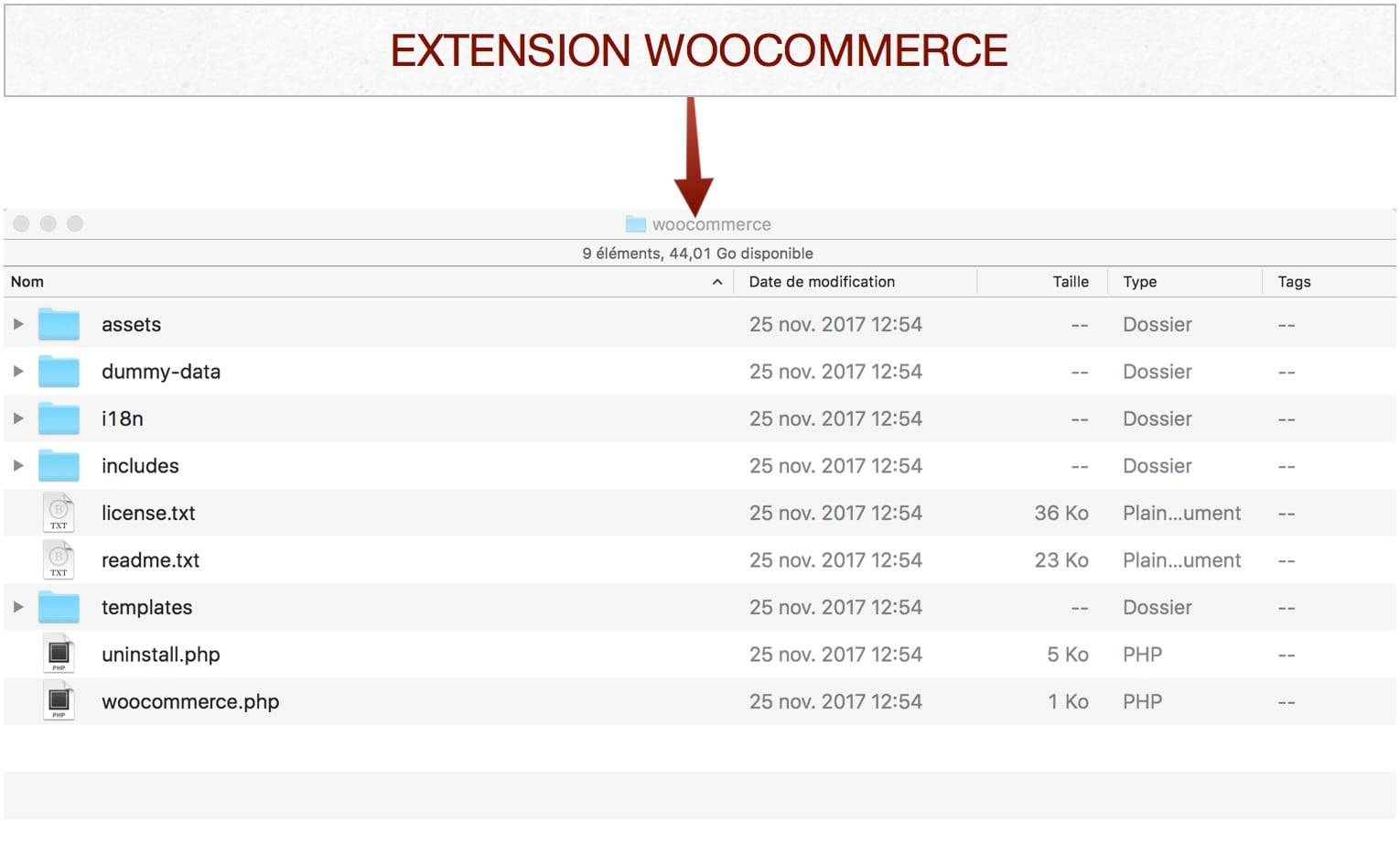1400x866 pixels.
Task: Expand the dummy-data folder disclosure triangle
Action: [18, 372]
